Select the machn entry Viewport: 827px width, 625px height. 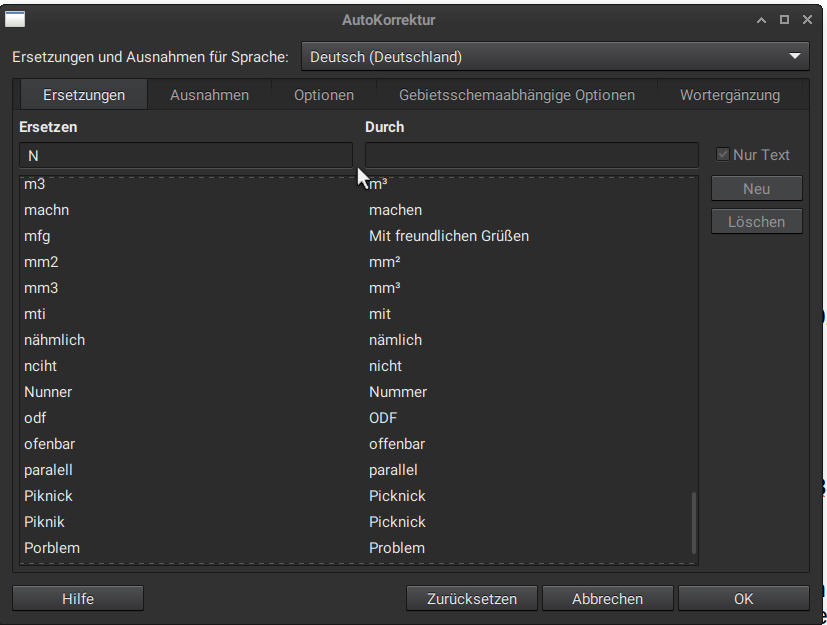pos(359,210)
